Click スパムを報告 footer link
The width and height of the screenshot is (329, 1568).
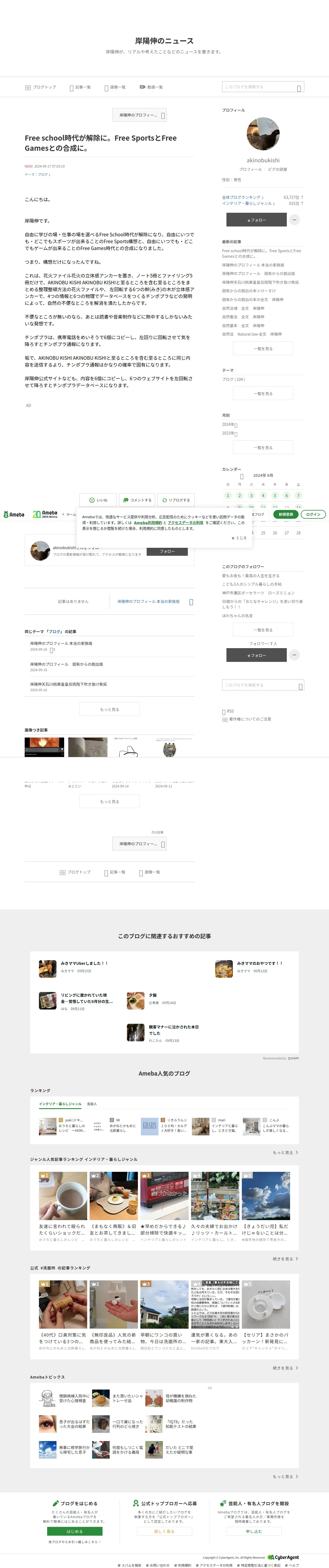[129, 1565]
